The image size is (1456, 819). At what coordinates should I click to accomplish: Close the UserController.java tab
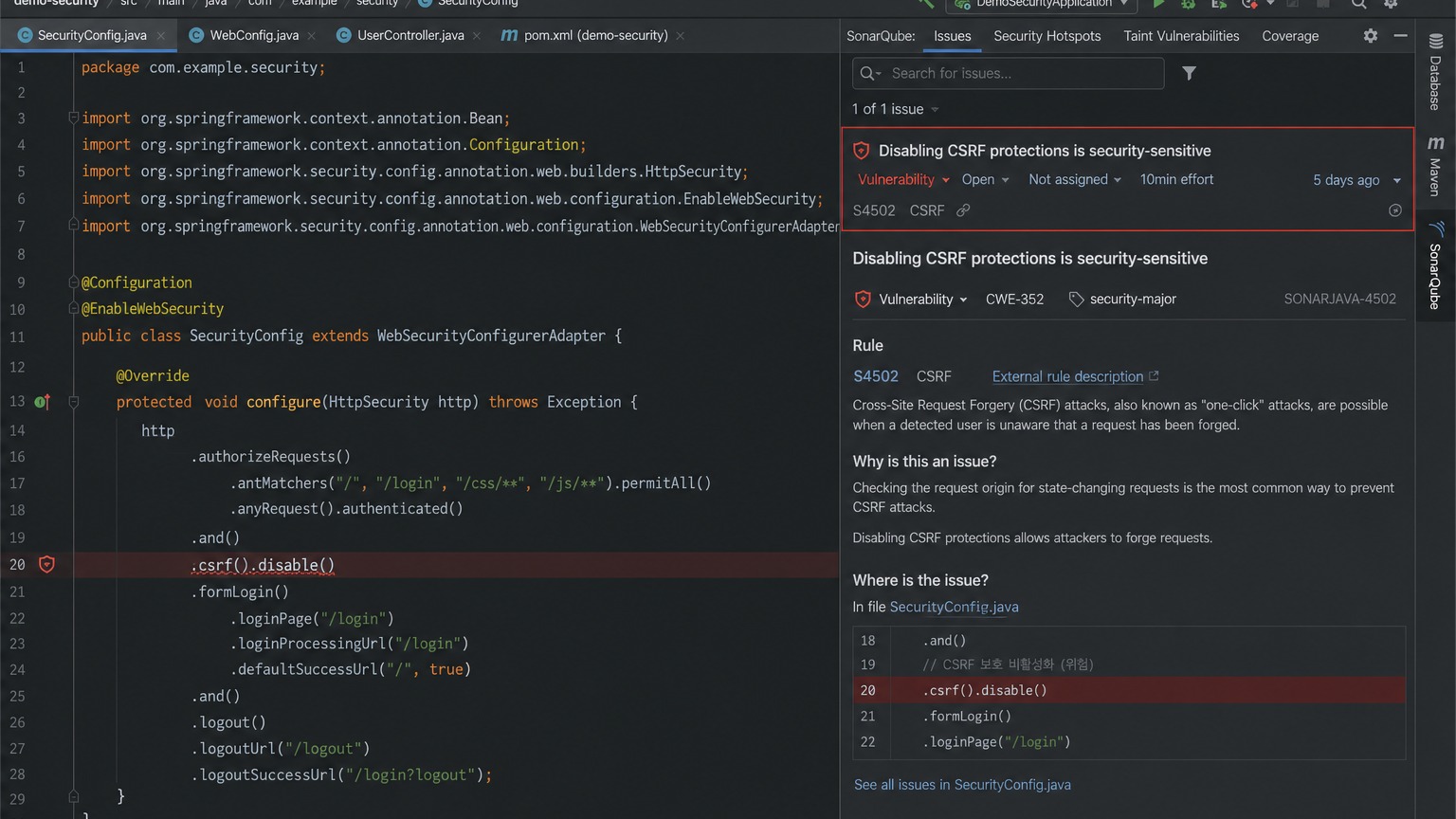point(477,36)
